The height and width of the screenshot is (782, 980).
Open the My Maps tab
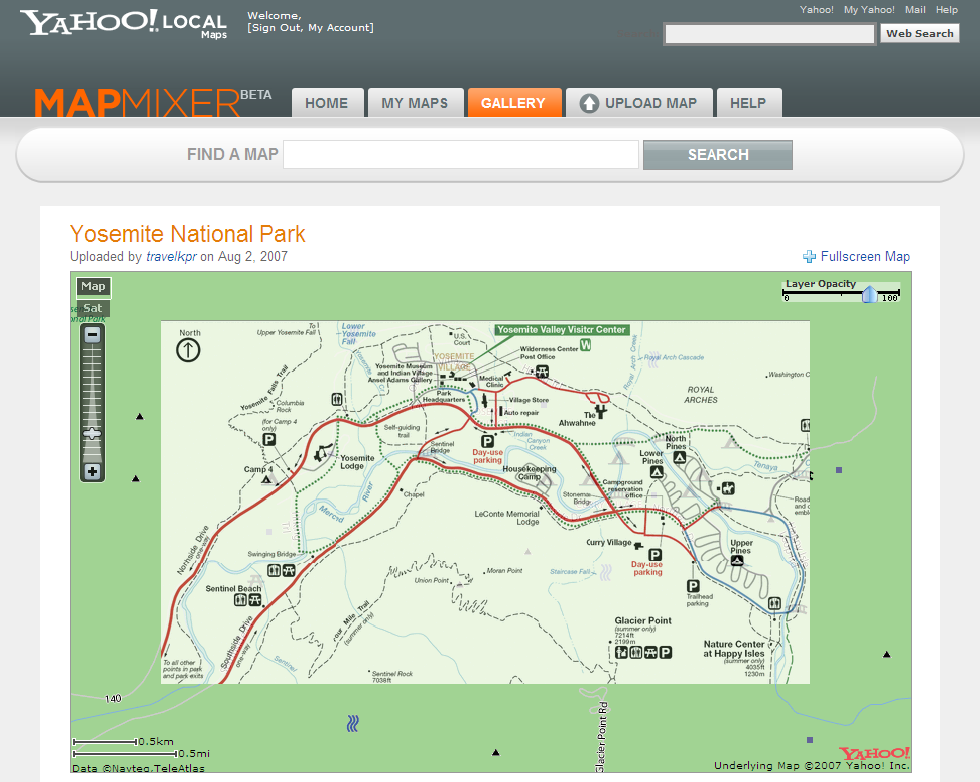tap(415, 103)
